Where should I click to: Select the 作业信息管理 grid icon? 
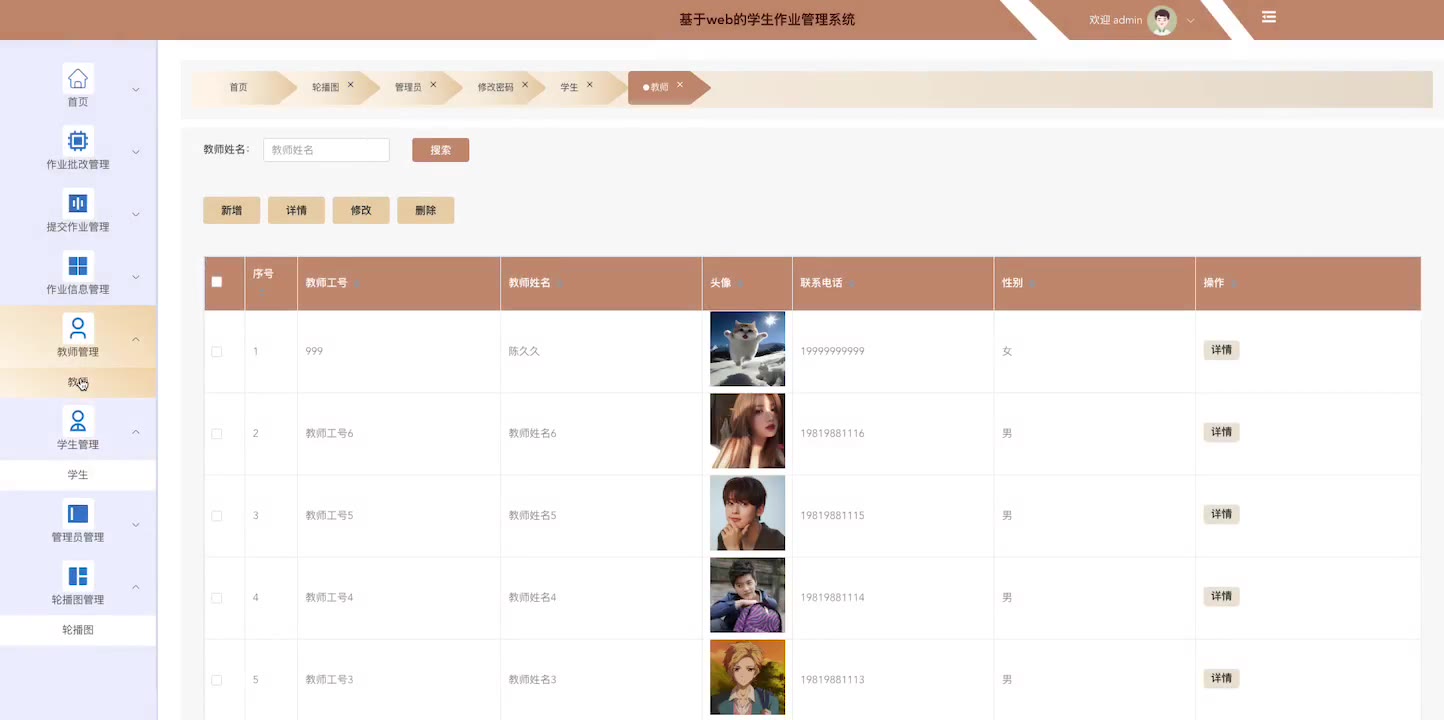coord(78,265)
